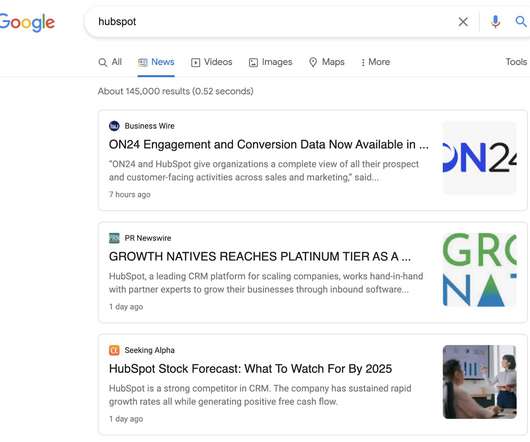
Task: Click the blue magnifier search icon
Action: click(521, 22)
